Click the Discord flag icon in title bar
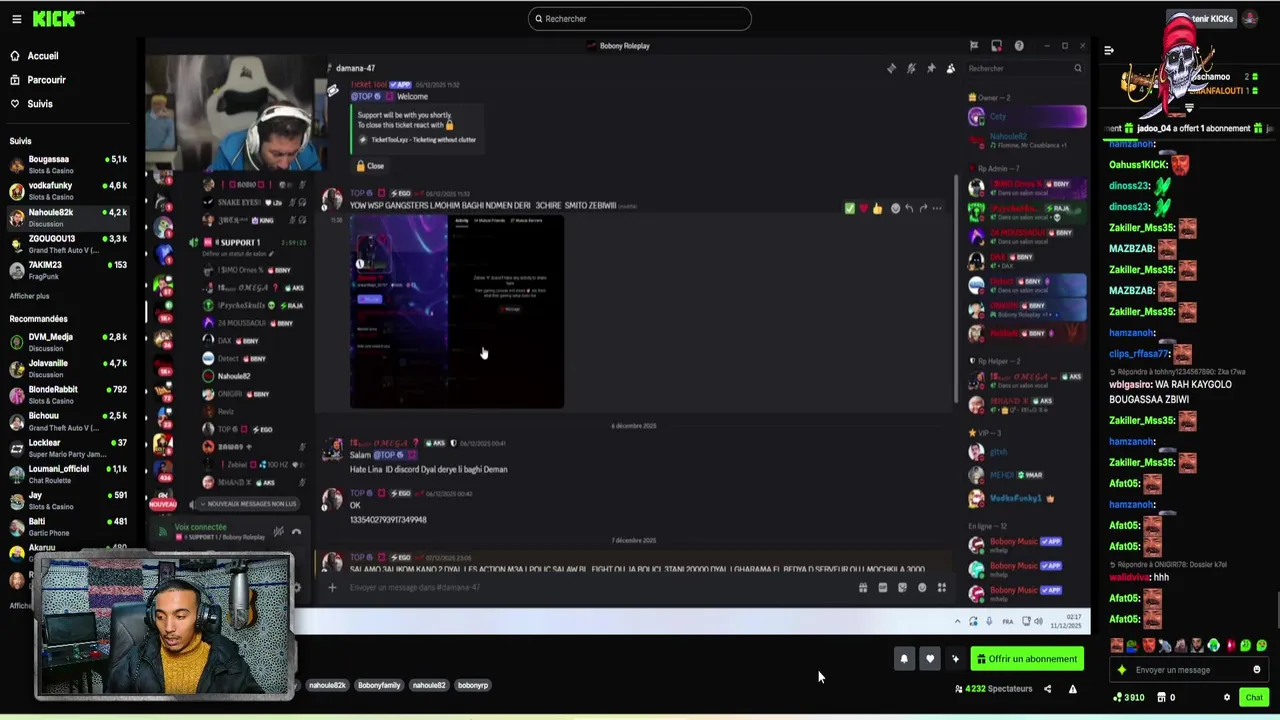Viewport: 1280px width, 720px height. tap(974, 46)
